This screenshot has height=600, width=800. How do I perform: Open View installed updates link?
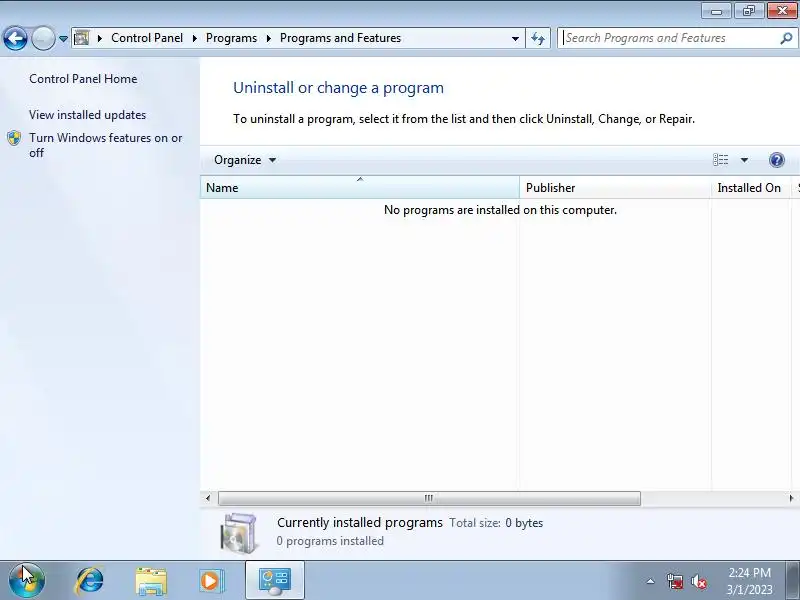point(87,115)
